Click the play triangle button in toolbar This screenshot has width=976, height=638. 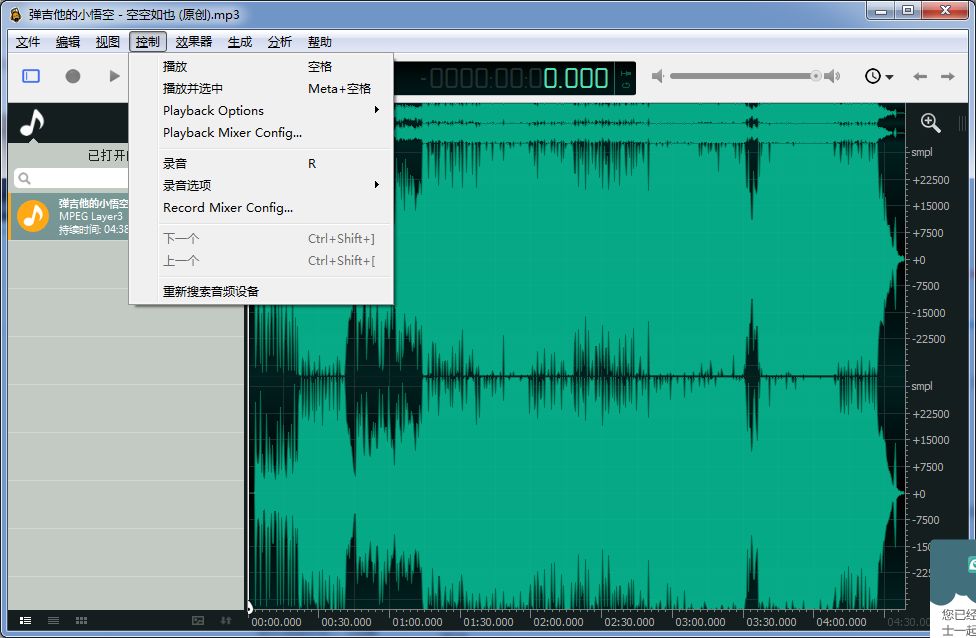click(114, 76)
